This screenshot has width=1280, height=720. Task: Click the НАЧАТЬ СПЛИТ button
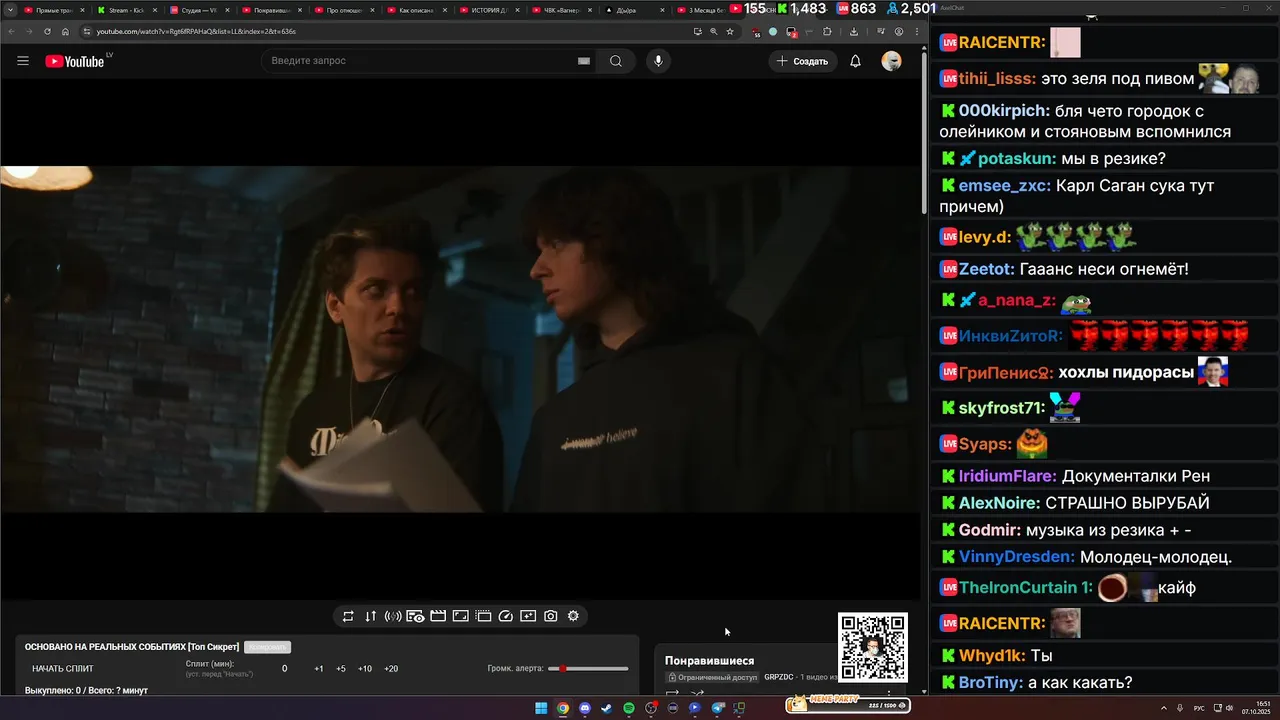[63, 669]
